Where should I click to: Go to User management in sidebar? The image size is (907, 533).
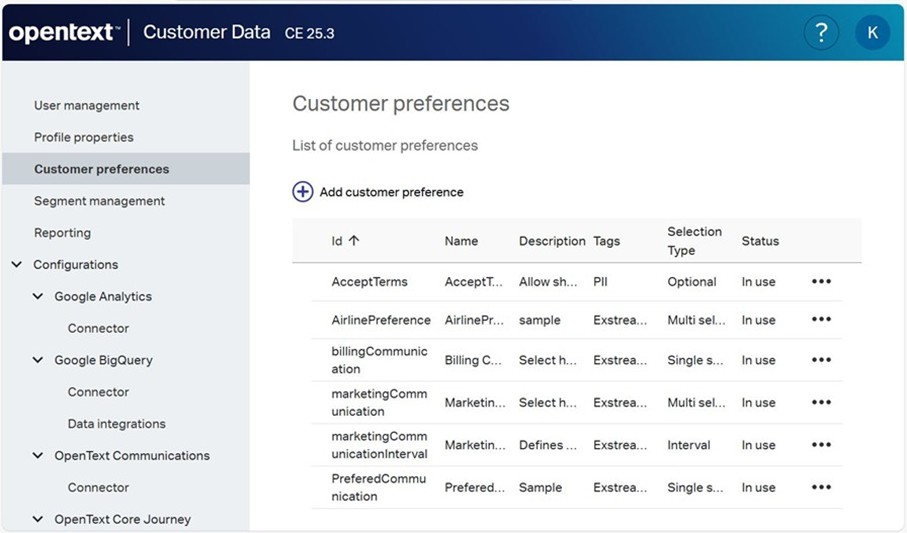coord(87,106)
